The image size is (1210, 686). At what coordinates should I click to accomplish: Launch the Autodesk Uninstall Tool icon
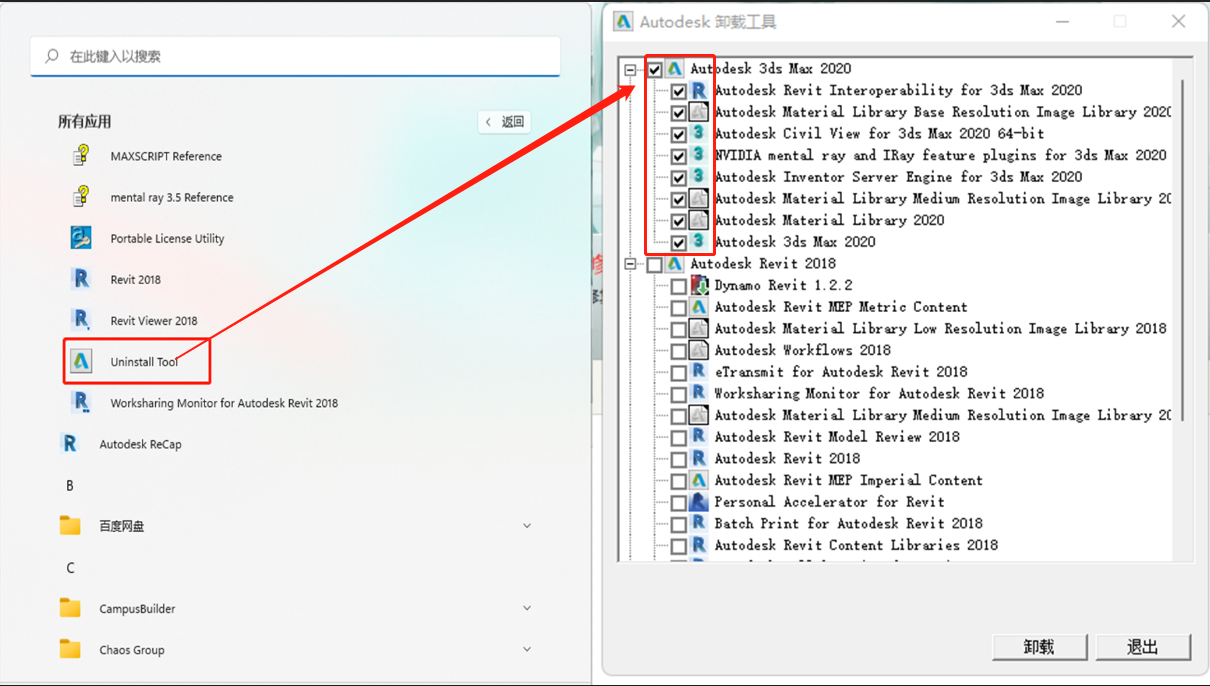pyautogui.click(x=81, y=361)
